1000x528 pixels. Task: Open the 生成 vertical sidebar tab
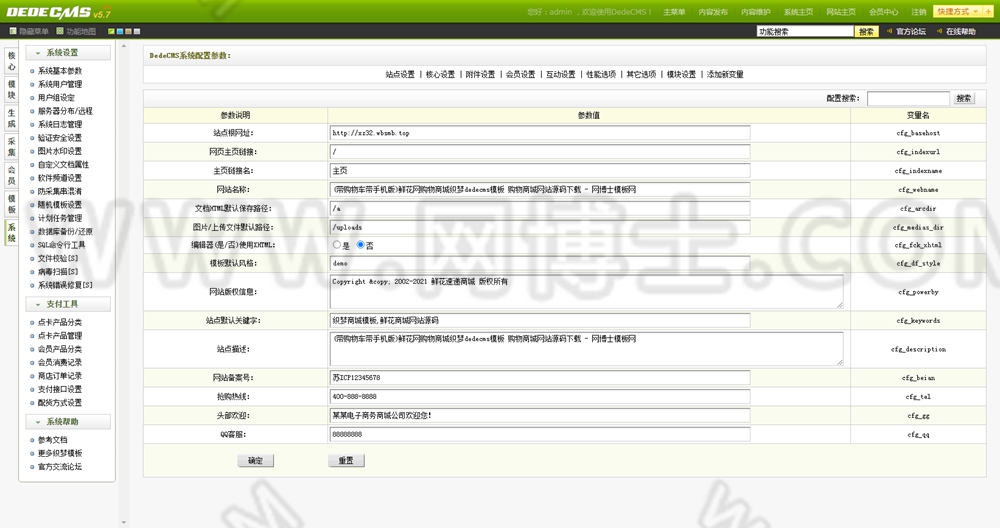11,119
